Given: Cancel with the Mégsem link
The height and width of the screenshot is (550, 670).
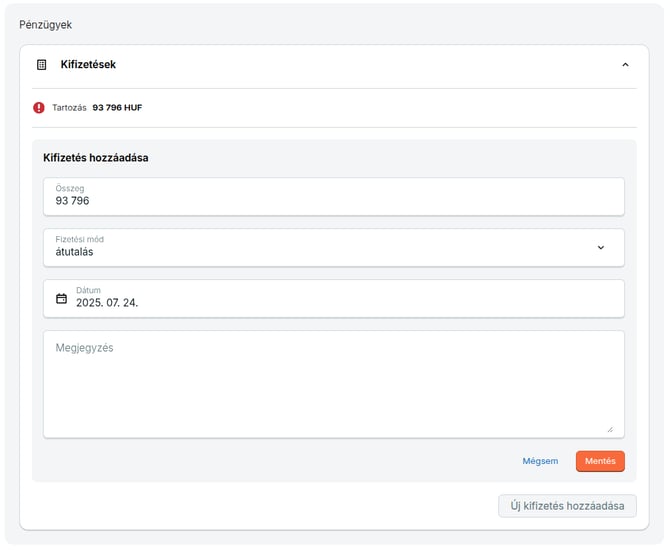Looking at the screenshot, I should pyautogui.click(x=540, y=461).
